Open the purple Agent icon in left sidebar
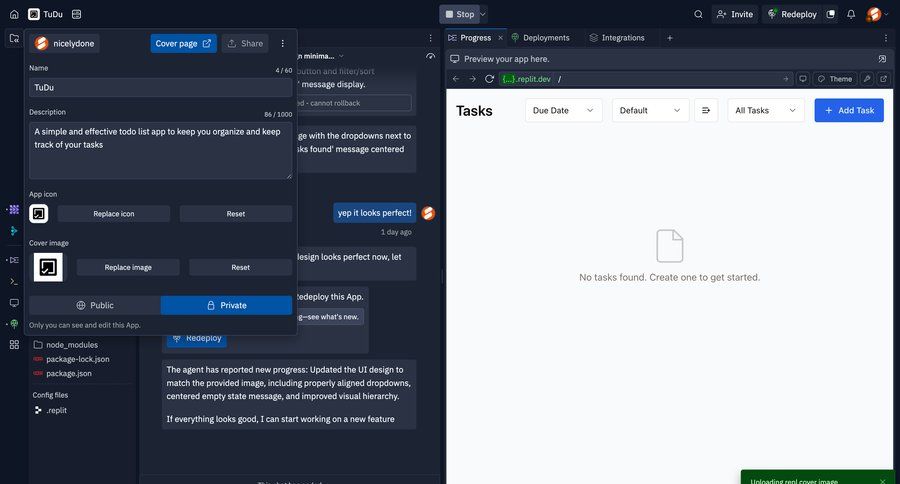Screen dimensions: 900x484 pos(14,210)
